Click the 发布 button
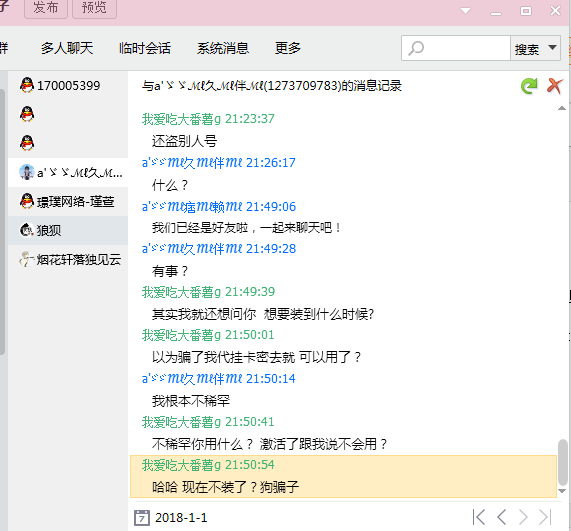 click(x=46, y=8)
